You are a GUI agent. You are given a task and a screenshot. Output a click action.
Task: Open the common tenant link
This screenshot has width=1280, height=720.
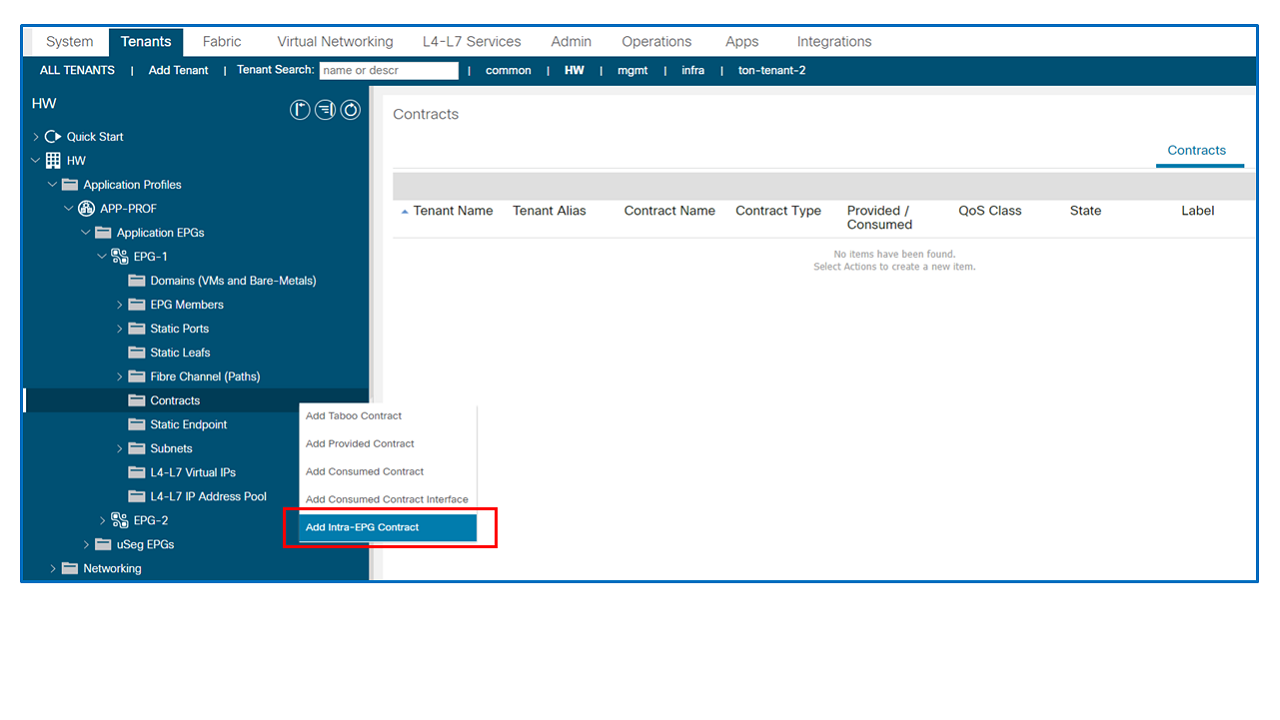click(508, 71)
